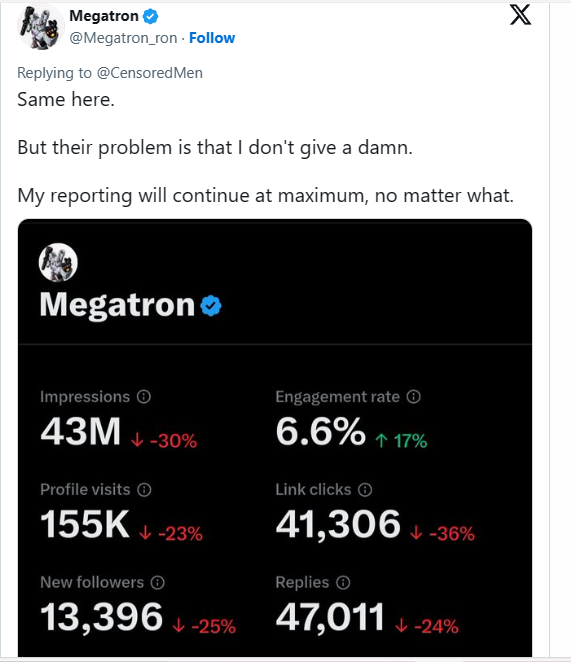Image resolution: width=571 pixels, height=662 pixels.
Task: Open the @CensoredMen reply link
Action: 150,73
